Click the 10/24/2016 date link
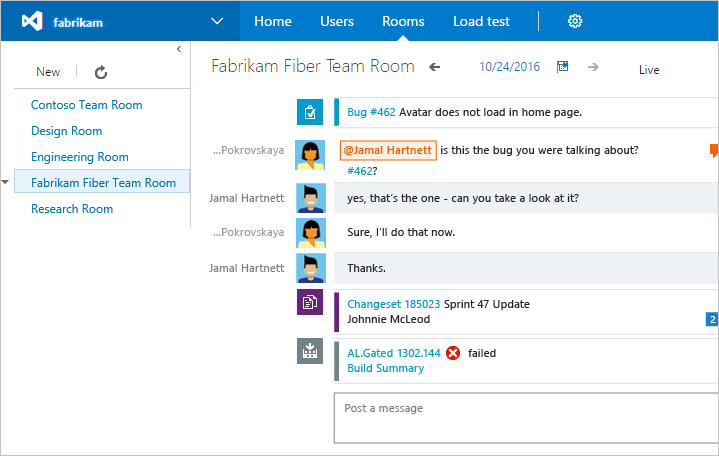Screen dimensions: 719x456 click(509, 67)
